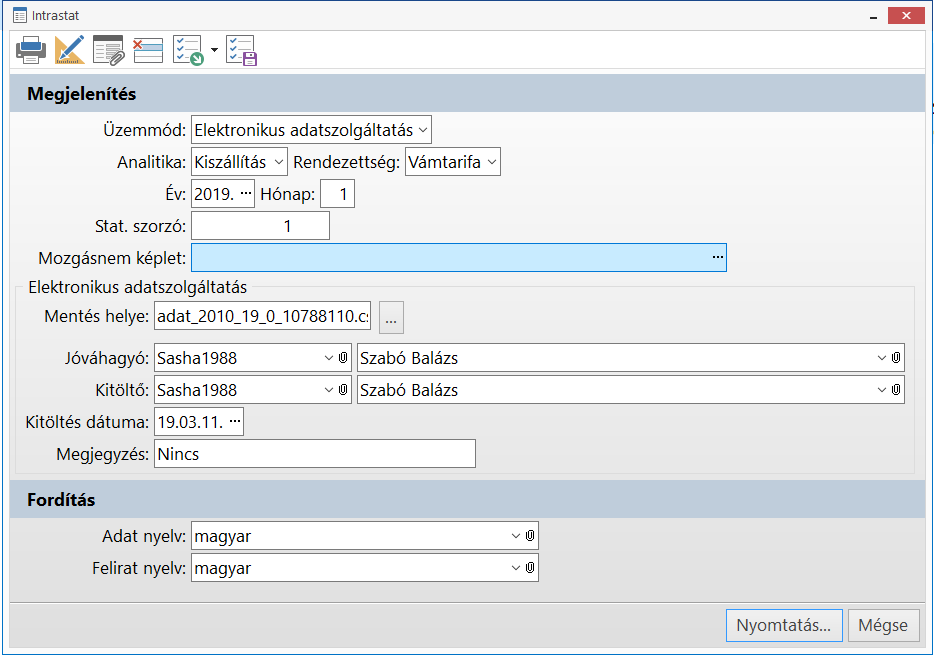Viewport: 934px width, 655px height.
Task: Click the delete row icon with red X
Action: pyautogui.click(x=148, y=49)
